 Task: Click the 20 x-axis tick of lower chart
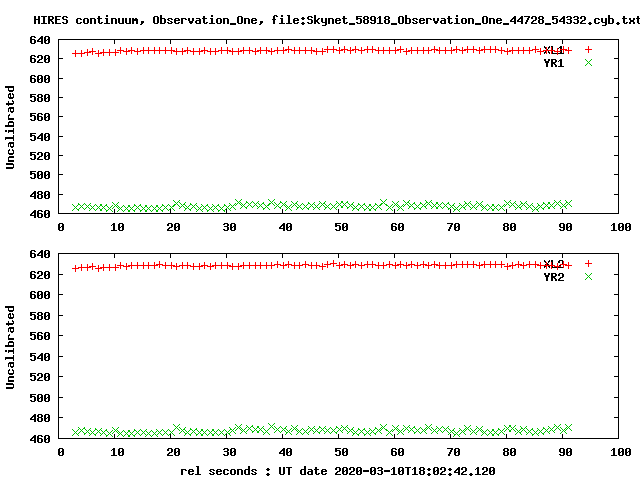point(173,452)
